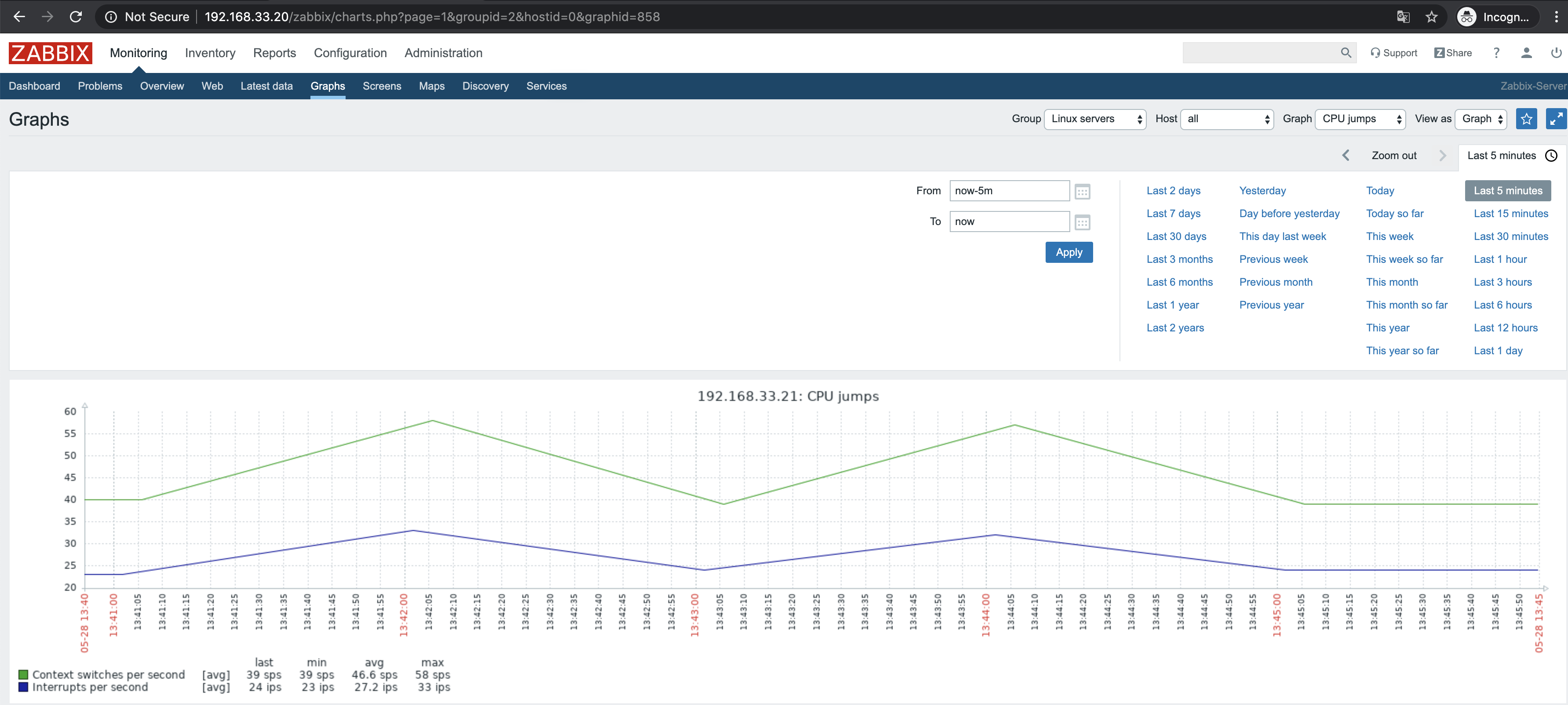1568x705 pixels.
Task: Add graph to favourites star icon
Action: pos(1526,119)
